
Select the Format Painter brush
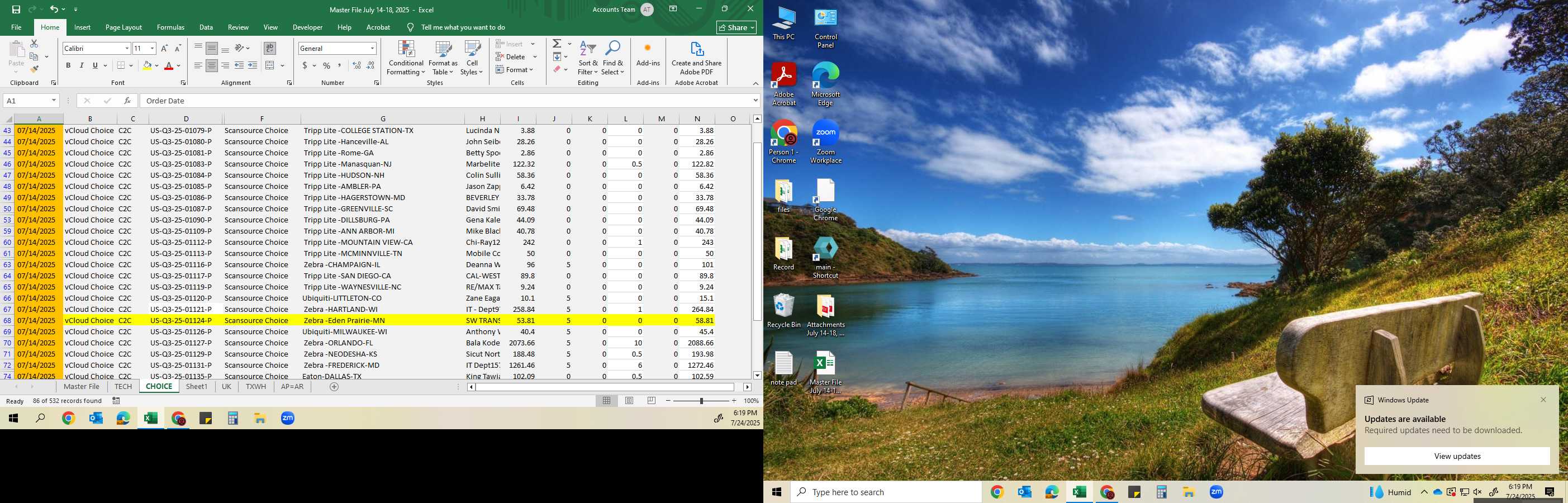click(34, 69)
